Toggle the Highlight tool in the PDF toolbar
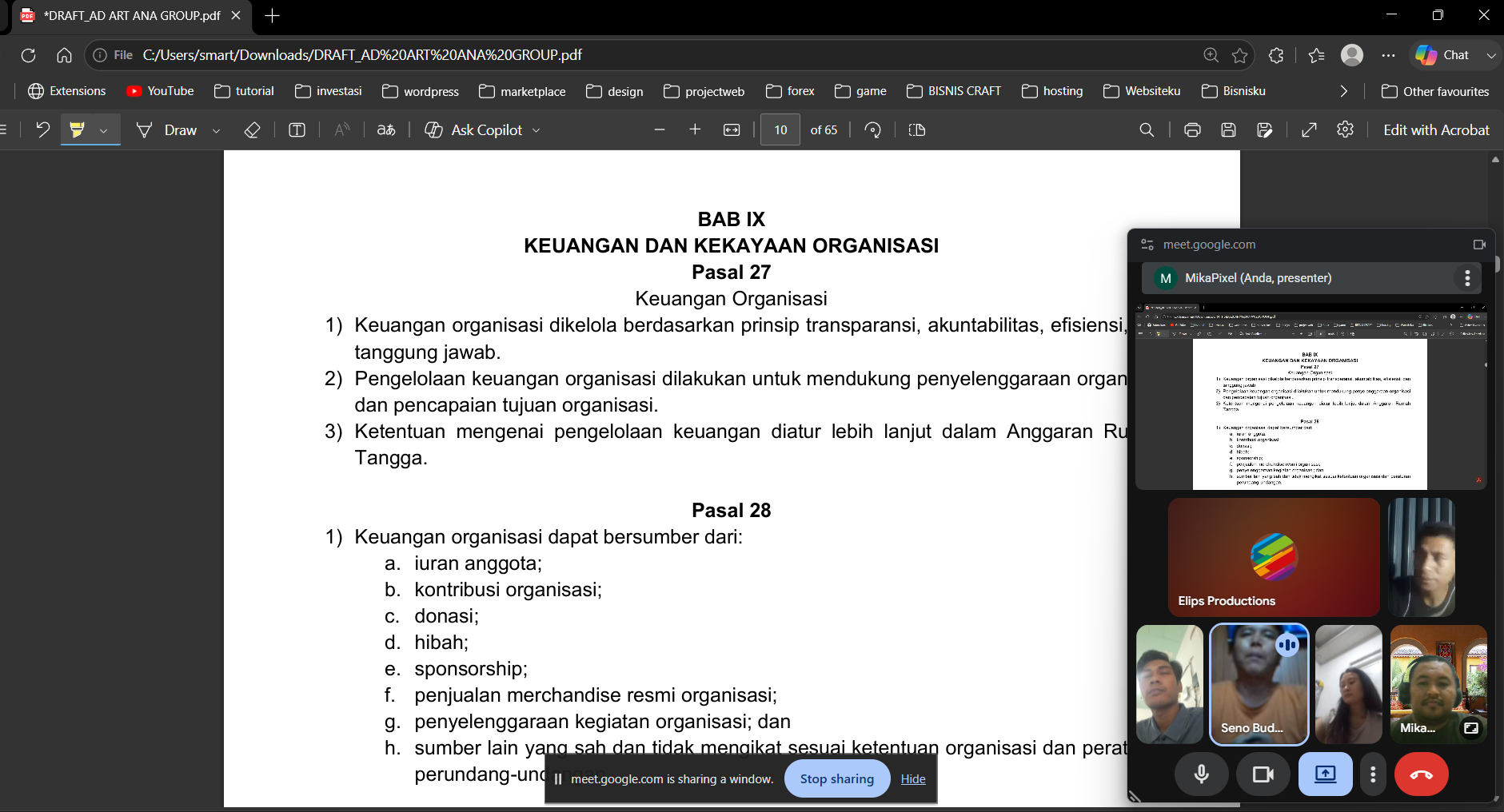 [x=77, y=129]
